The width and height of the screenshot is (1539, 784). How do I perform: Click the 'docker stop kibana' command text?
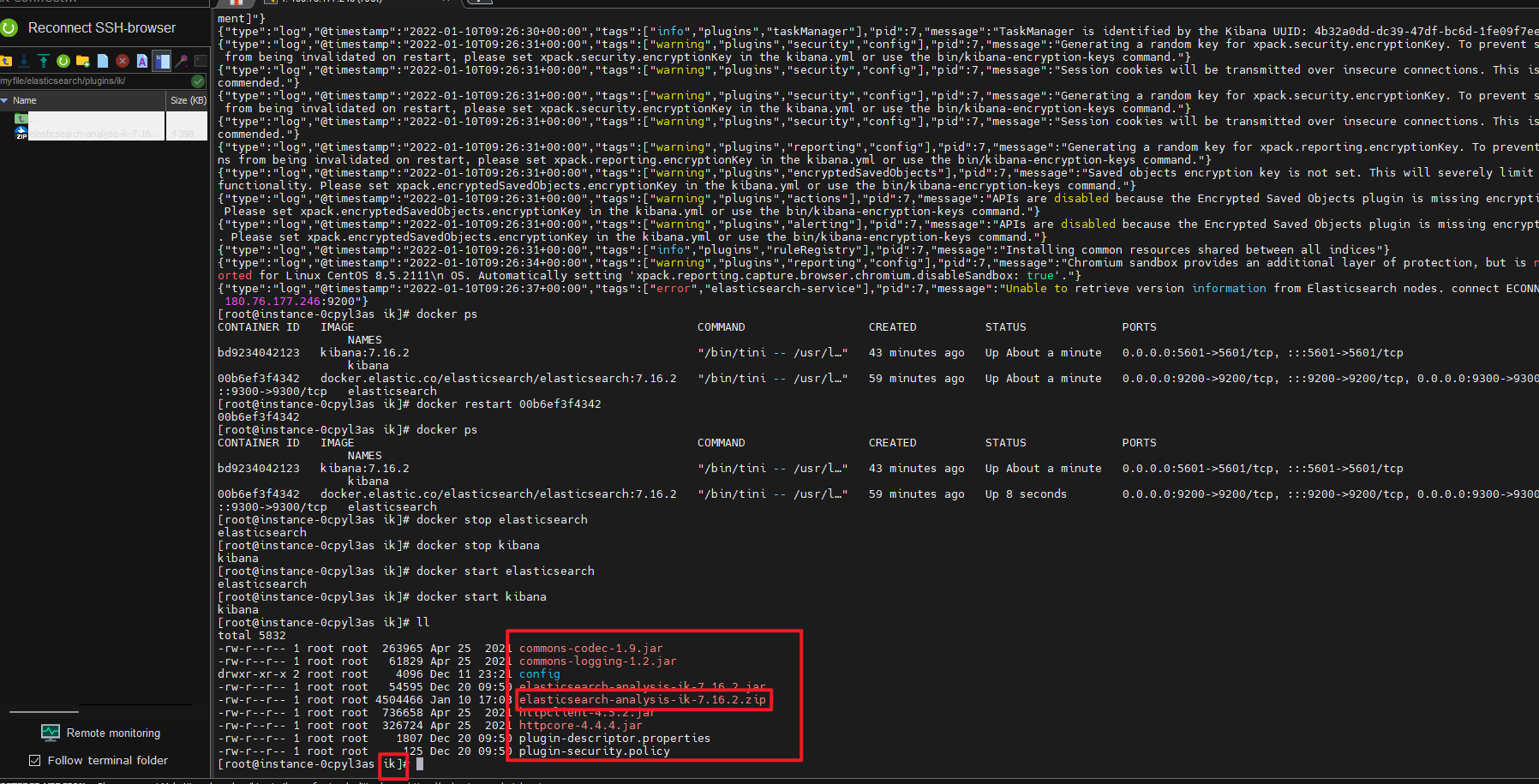pos(477,546)
